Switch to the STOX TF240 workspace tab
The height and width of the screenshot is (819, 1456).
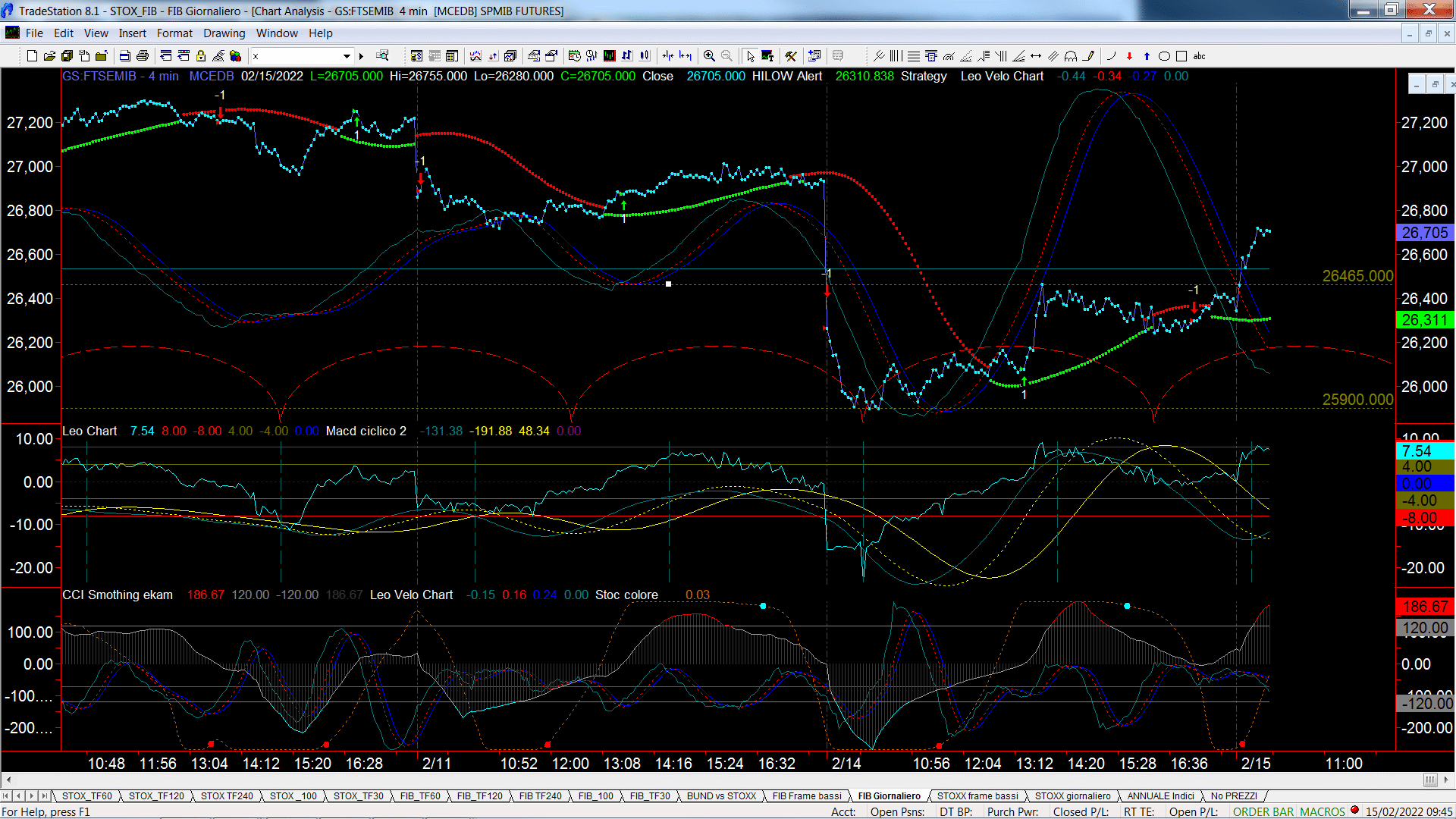click(x=227, y=795)
